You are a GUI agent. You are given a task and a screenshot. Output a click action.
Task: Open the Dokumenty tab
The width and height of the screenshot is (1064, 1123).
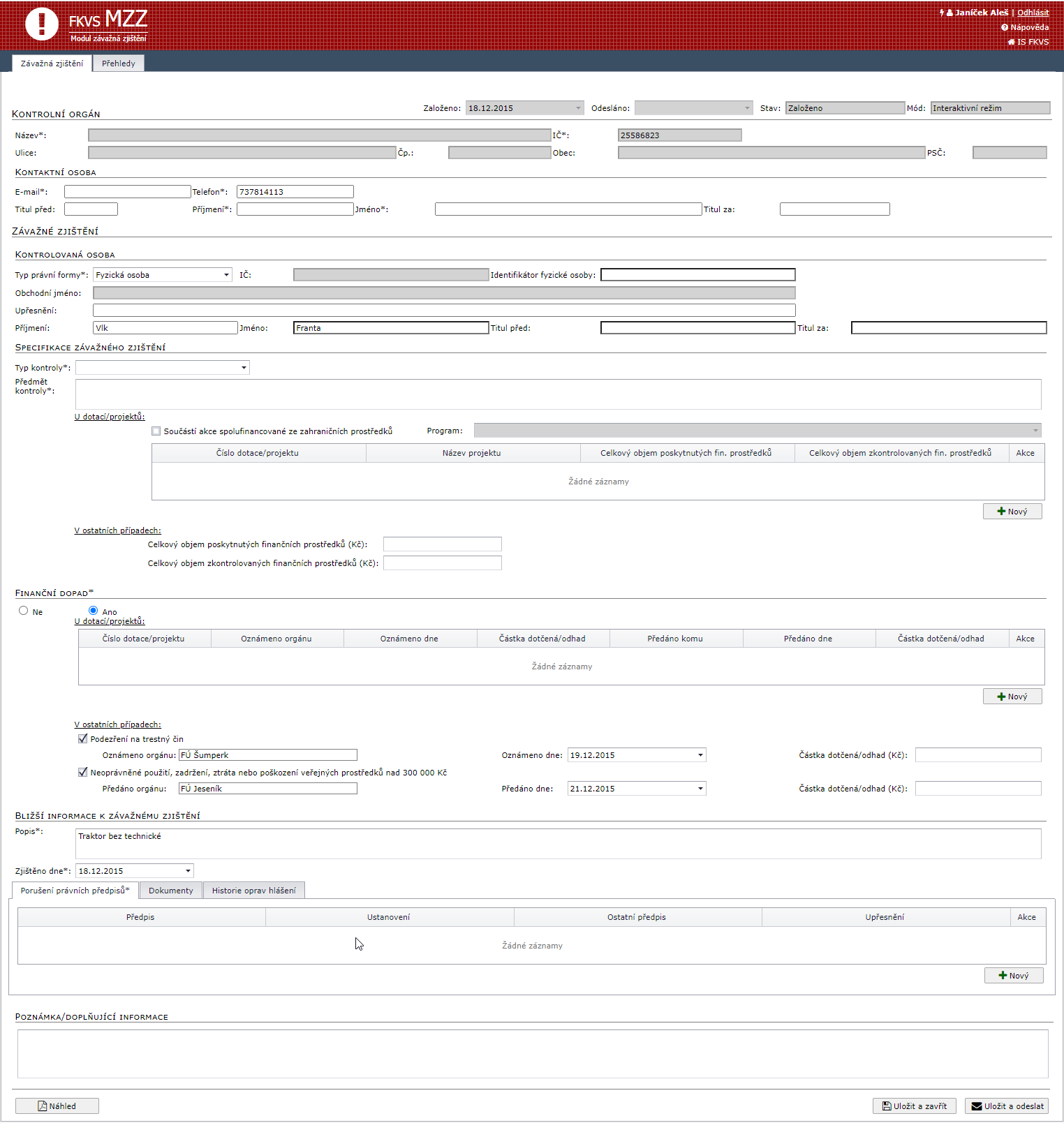pos(171,891)
